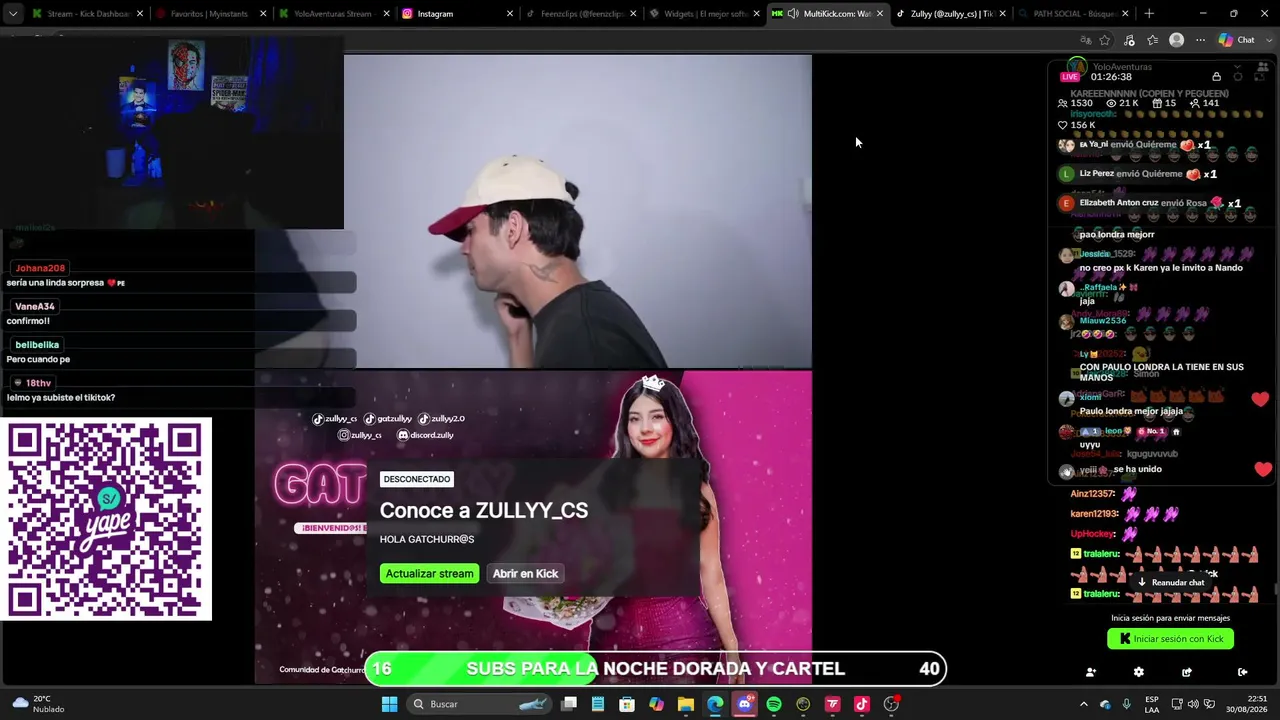This screenshot has width=1280, height=720.
Task: Open the ESP LAA language switcher
Action: [x=1152, y=704]
